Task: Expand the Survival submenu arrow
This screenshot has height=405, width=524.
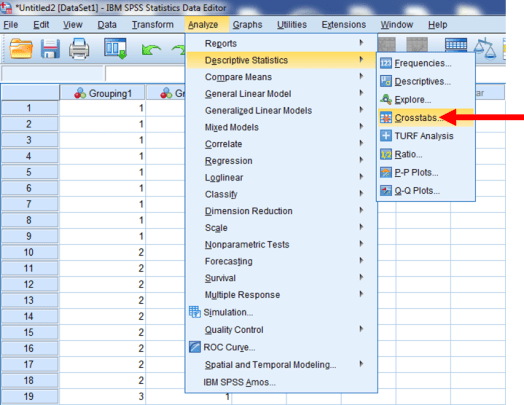Action: point(361,277)
